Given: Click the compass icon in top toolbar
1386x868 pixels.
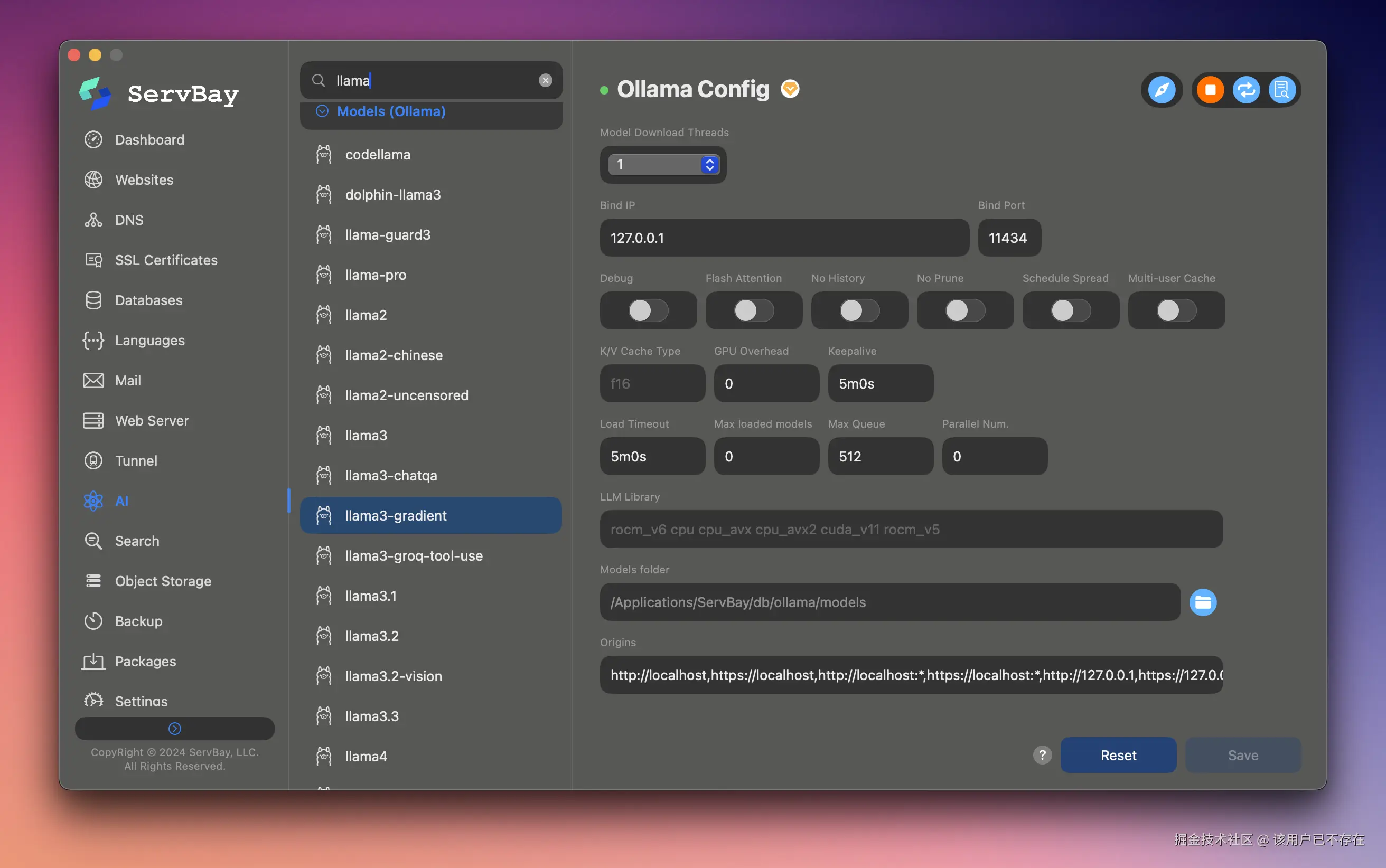Looking at the screenshot, I should [x=1162, y=90].
